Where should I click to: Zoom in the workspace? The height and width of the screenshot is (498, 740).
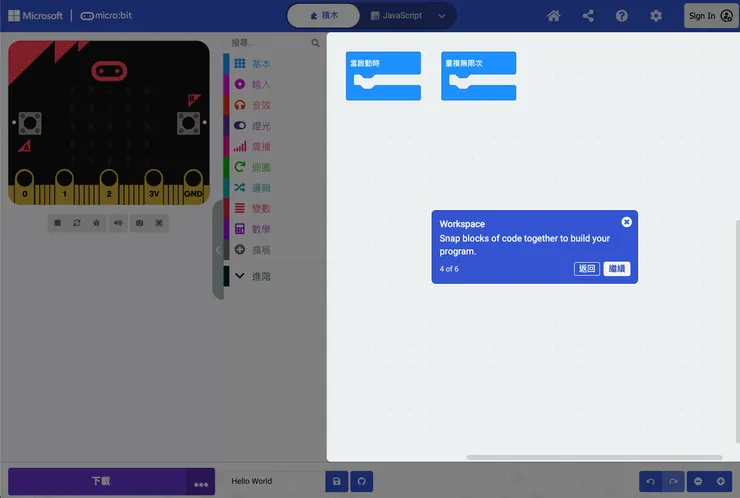click(721, 481)
